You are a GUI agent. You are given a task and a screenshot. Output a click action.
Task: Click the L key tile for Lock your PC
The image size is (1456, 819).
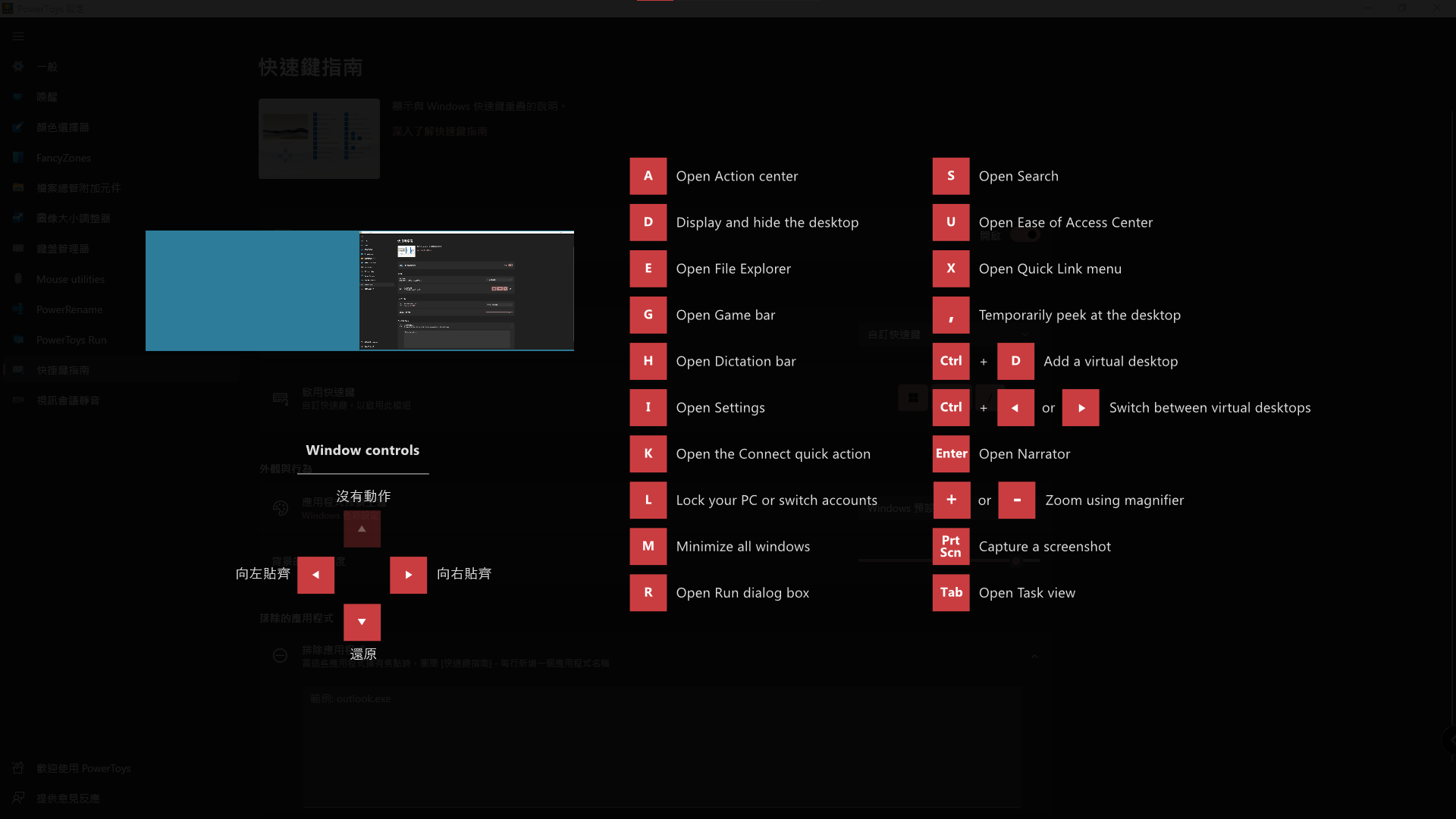pyautogui.click(x=648, y=500)
